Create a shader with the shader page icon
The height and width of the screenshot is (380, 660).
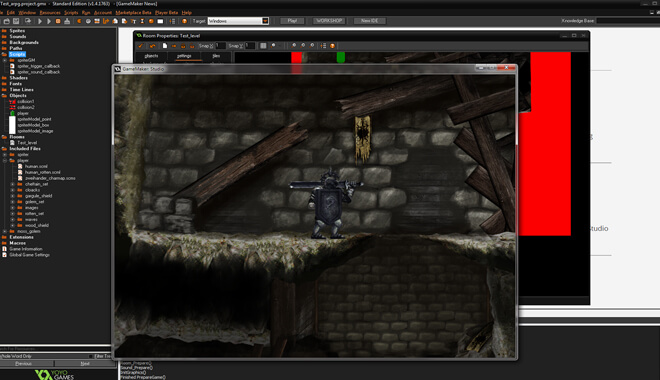coord(124,21)
